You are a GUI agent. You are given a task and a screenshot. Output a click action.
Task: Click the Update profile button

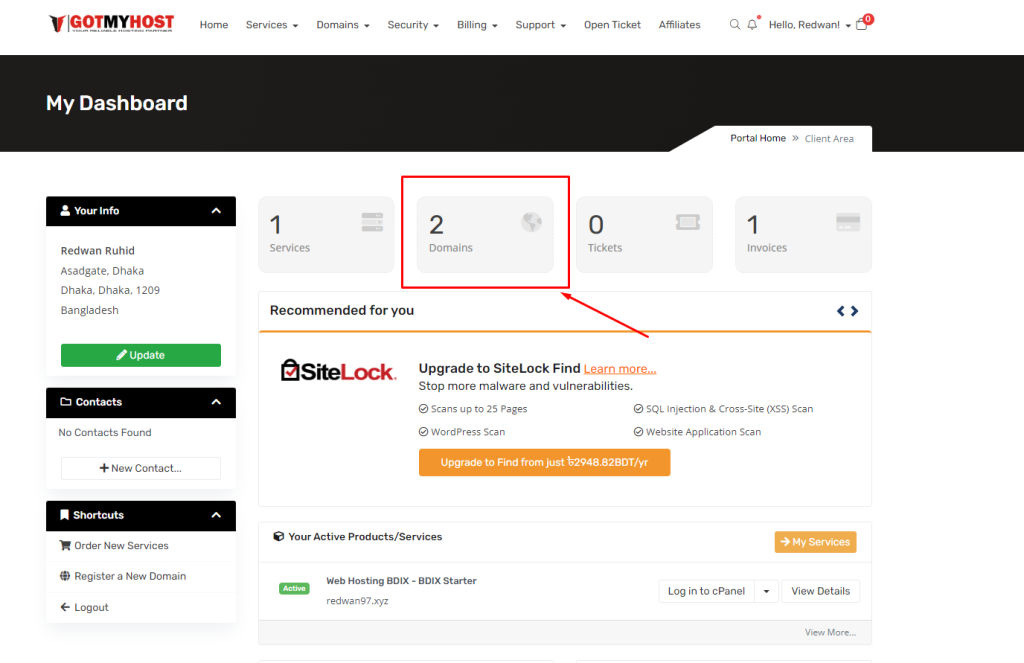[x=140, y=355]
